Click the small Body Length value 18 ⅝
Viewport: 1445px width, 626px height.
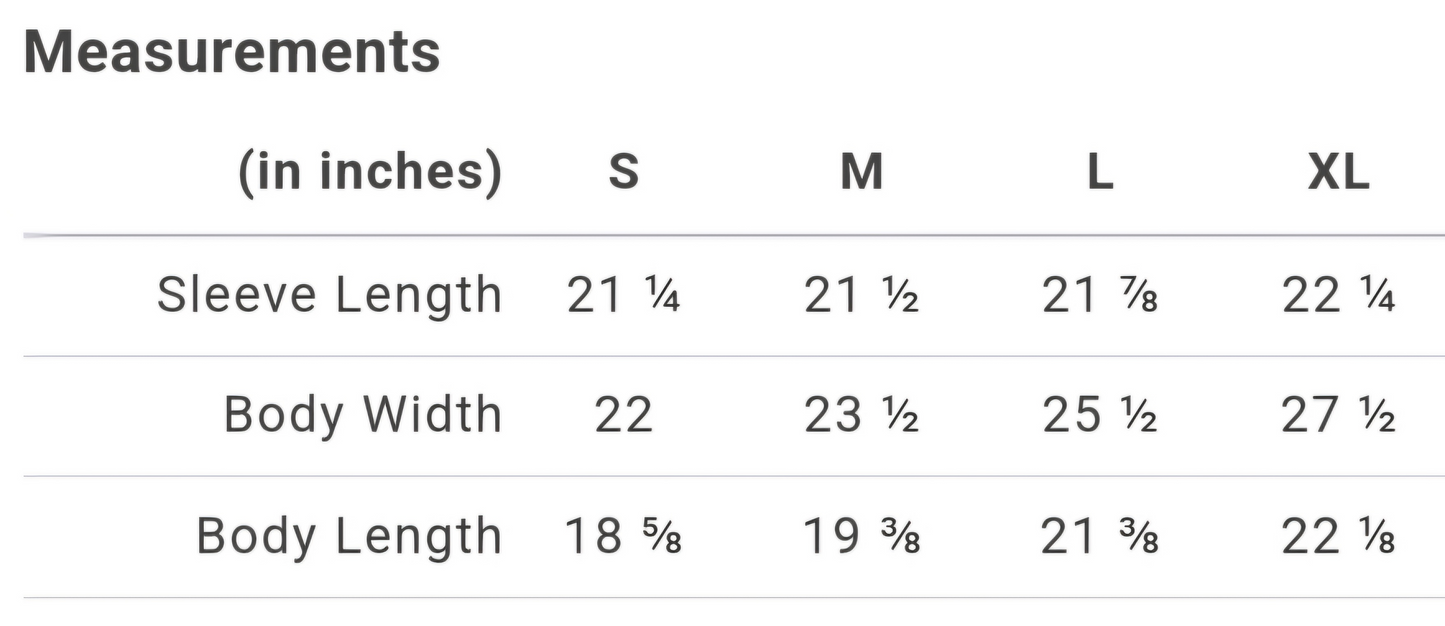[x=623, y=536]
